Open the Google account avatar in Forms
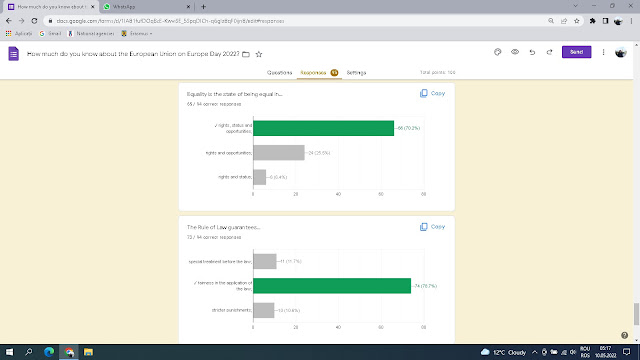This screenshot has height=360, width=640. tap(620, 52)
